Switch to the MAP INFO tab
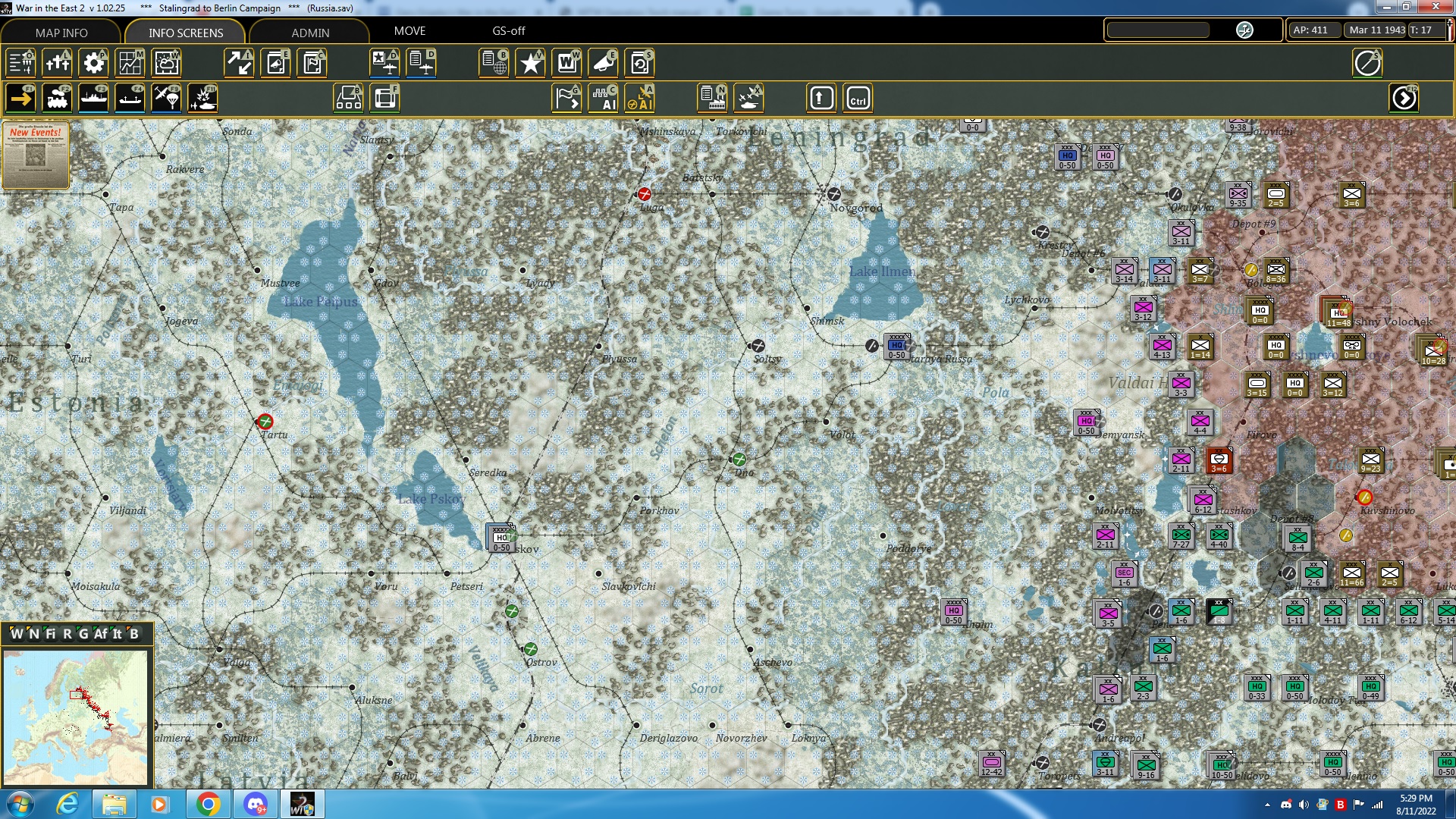 (x=61, y=33)
